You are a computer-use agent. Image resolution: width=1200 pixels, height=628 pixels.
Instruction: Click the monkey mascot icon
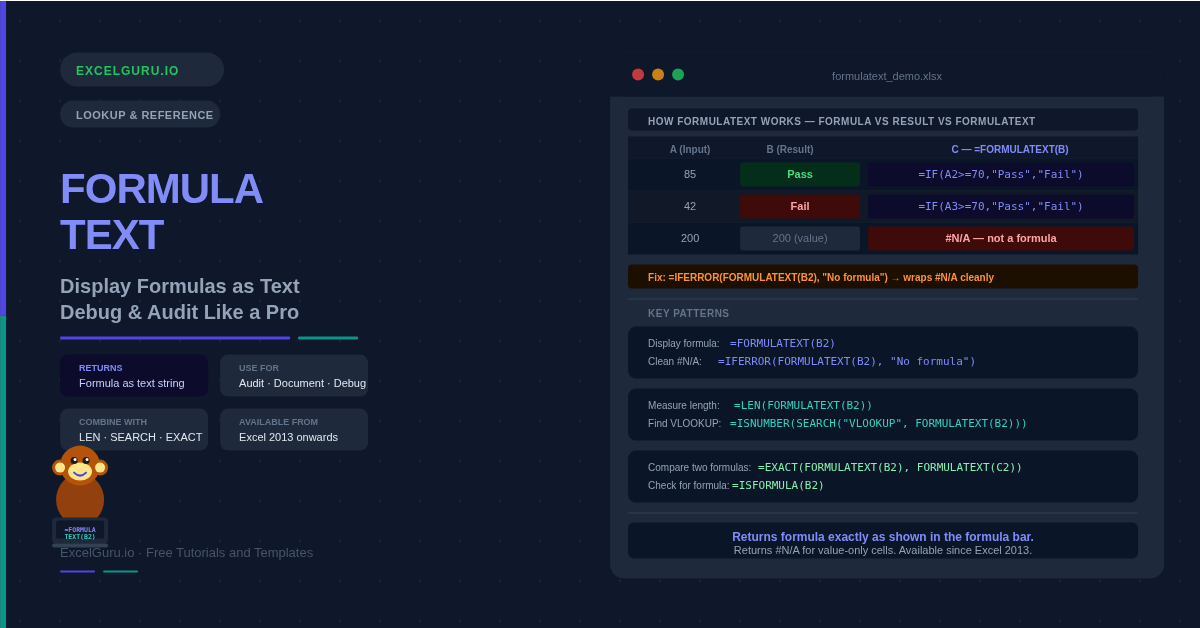80,483
